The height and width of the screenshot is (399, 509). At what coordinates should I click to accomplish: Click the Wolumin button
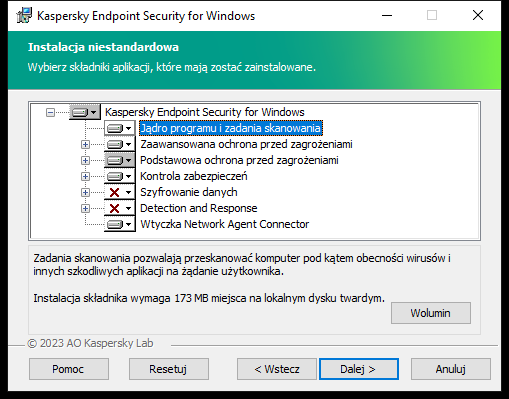(x=431, y=313)
